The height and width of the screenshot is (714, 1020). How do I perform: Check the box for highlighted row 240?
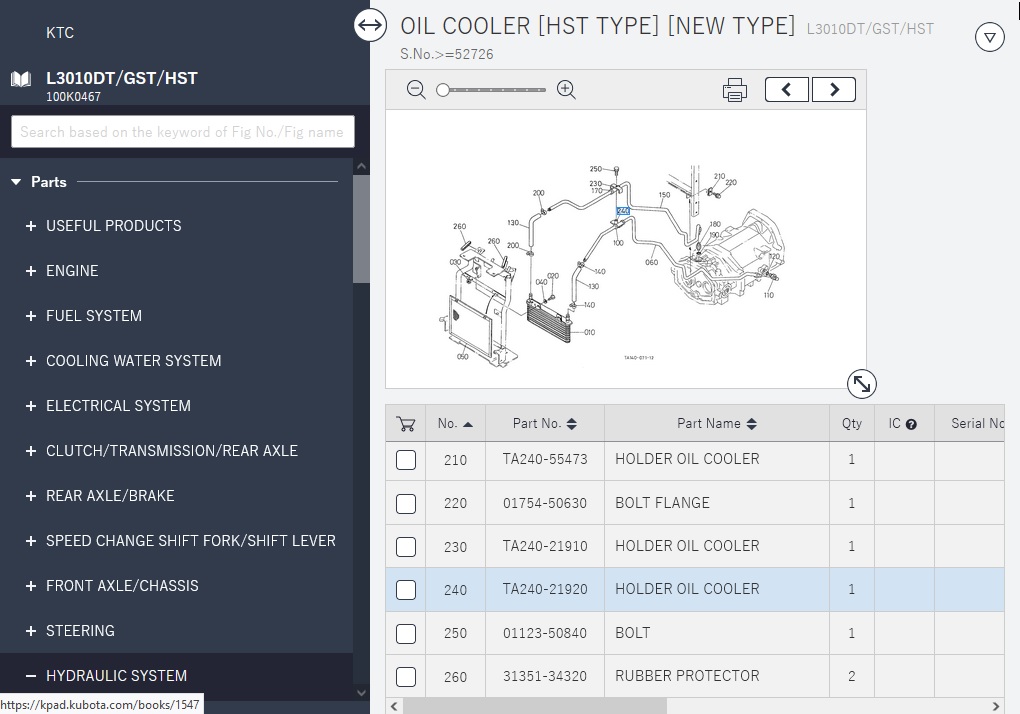(406, 590)
